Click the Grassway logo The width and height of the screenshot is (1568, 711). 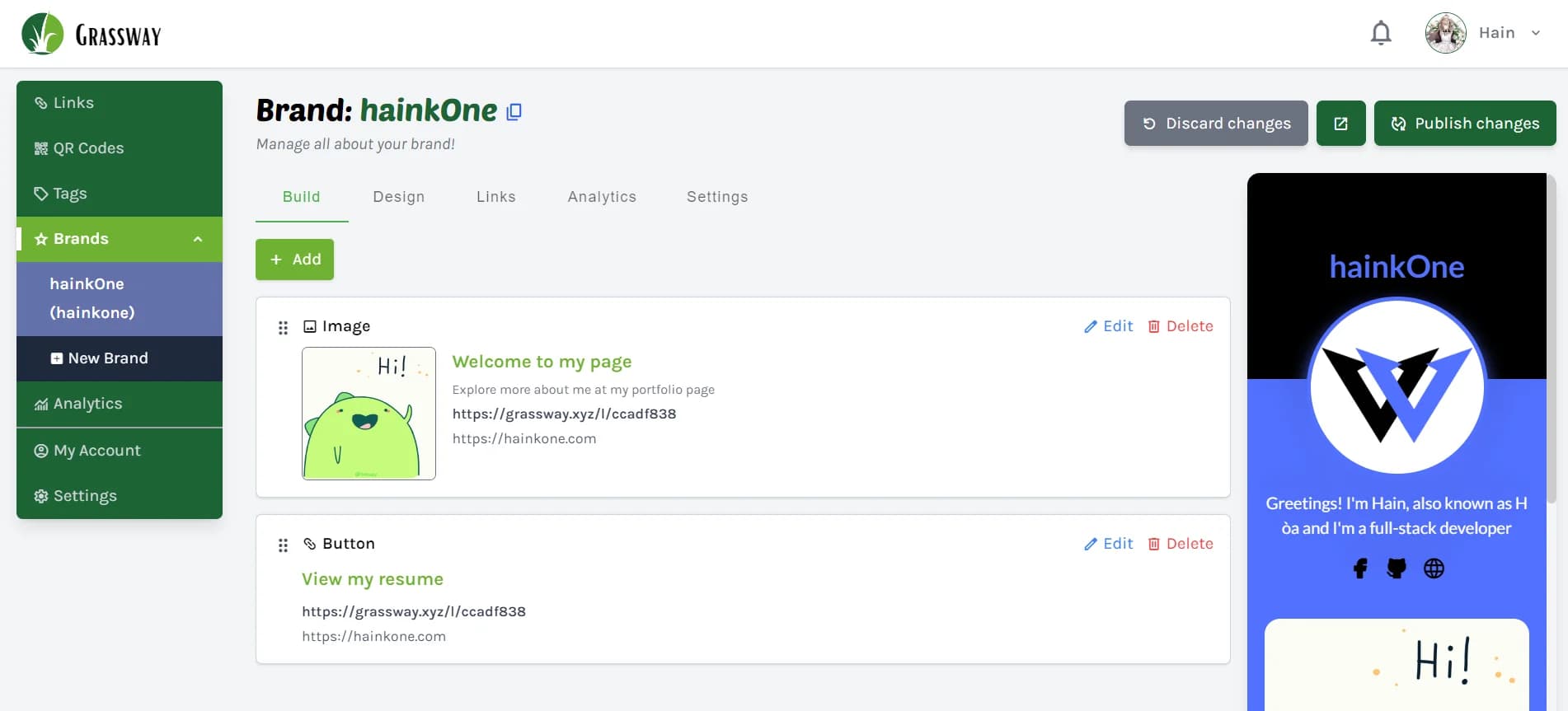(x=92, y=35)
